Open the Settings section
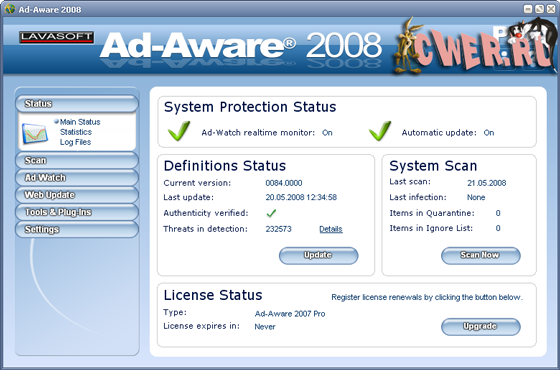 point(76,229)
